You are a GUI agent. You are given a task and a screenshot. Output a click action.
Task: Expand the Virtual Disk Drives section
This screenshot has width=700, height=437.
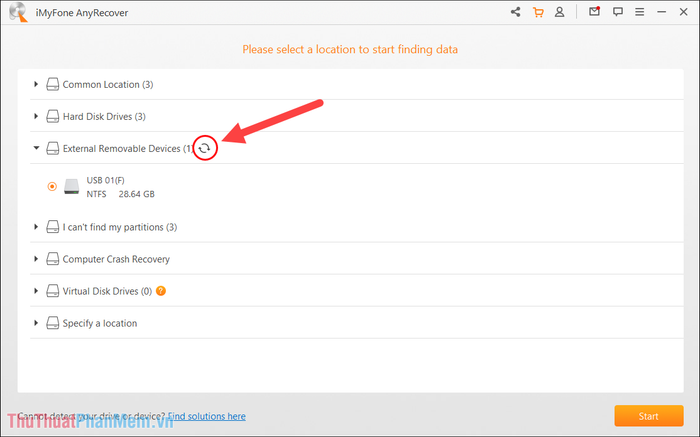36,291
